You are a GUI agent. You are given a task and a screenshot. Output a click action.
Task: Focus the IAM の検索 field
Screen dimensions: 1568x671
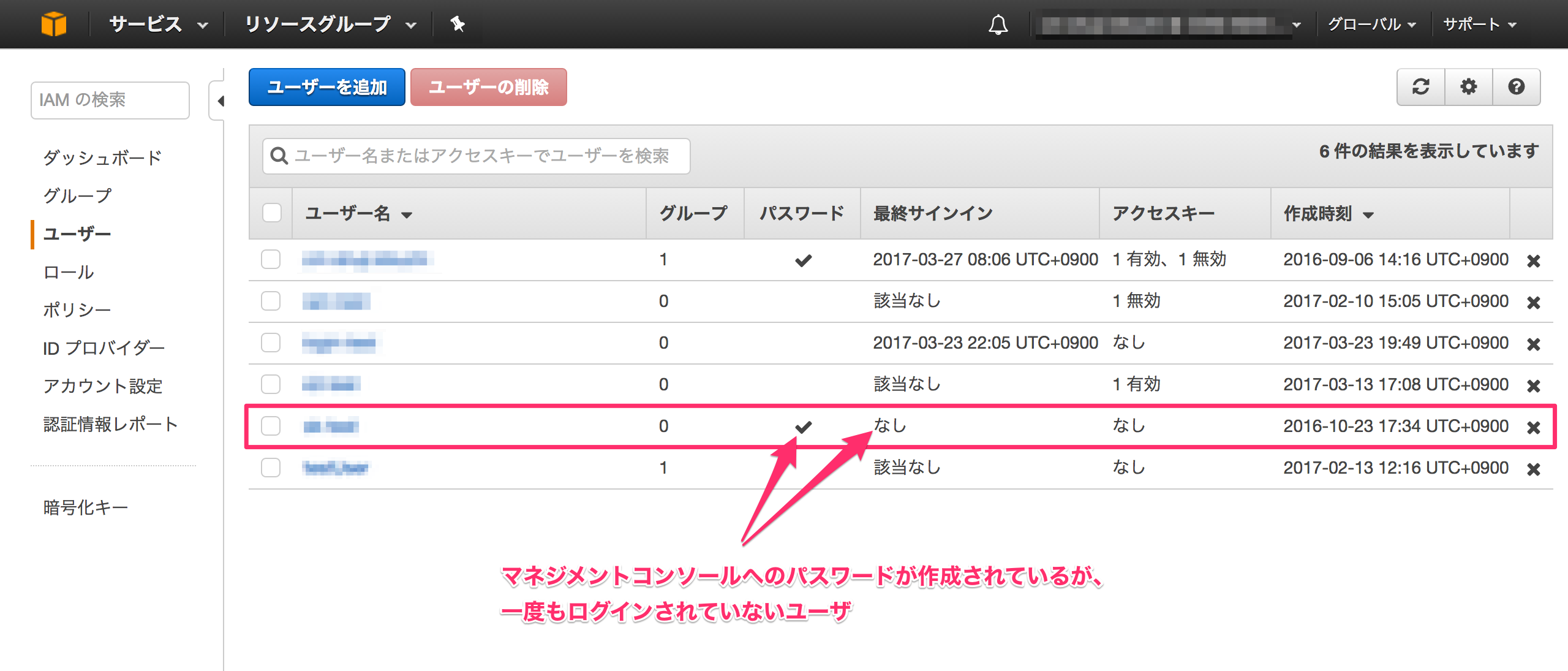110,100
